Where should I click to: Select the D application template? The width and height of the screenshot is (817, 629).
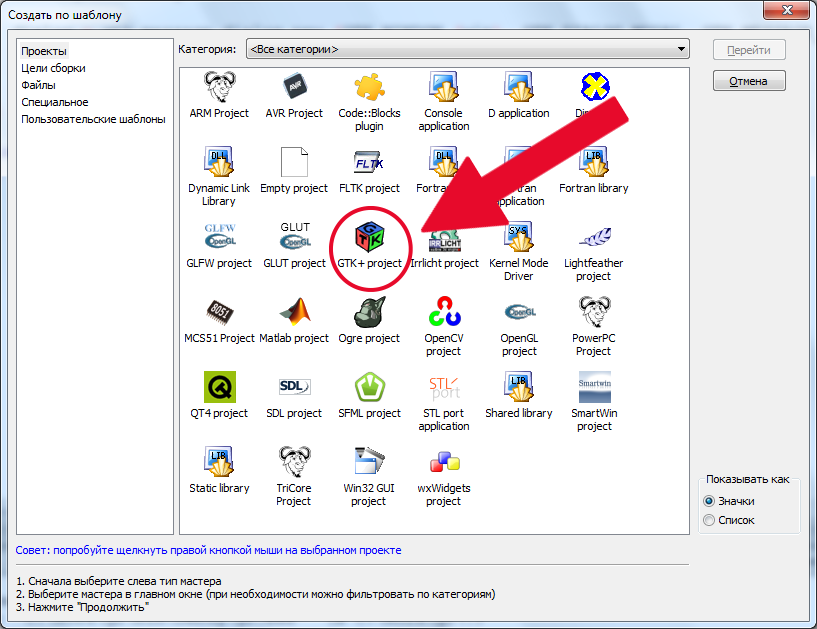[519, 95]
